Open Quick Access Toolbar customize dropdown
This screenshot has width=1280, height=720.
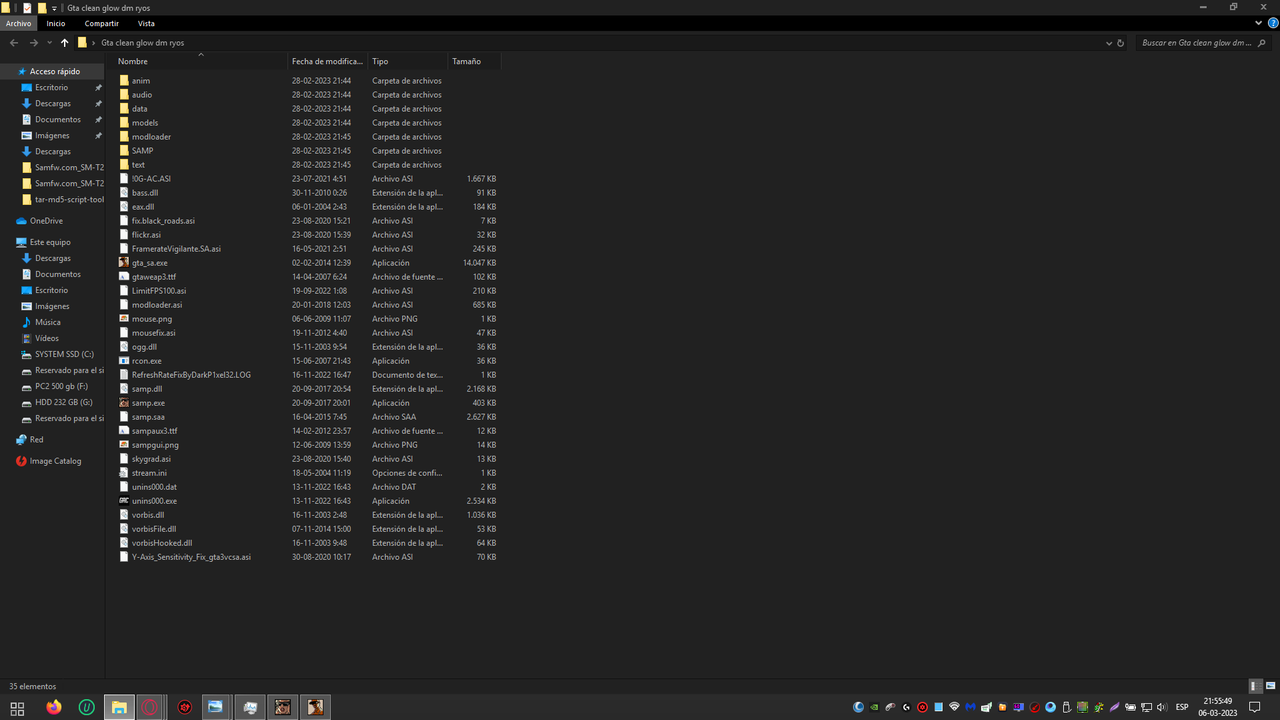(x=54, y=7)
